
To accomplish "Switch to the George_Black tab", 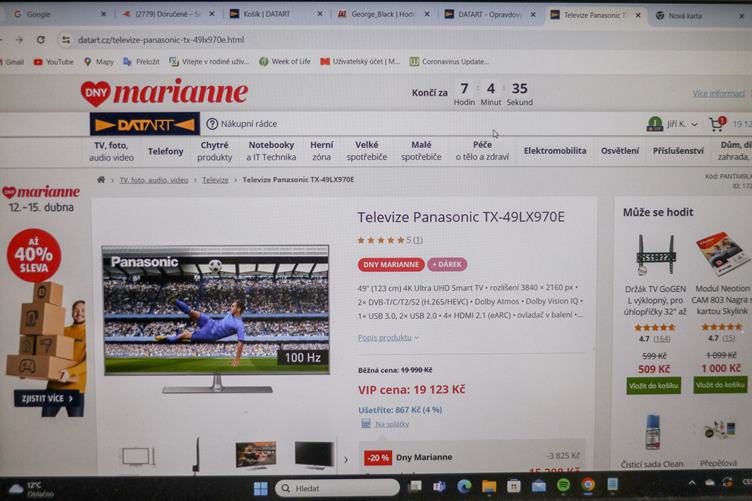I will pos(382,14).
